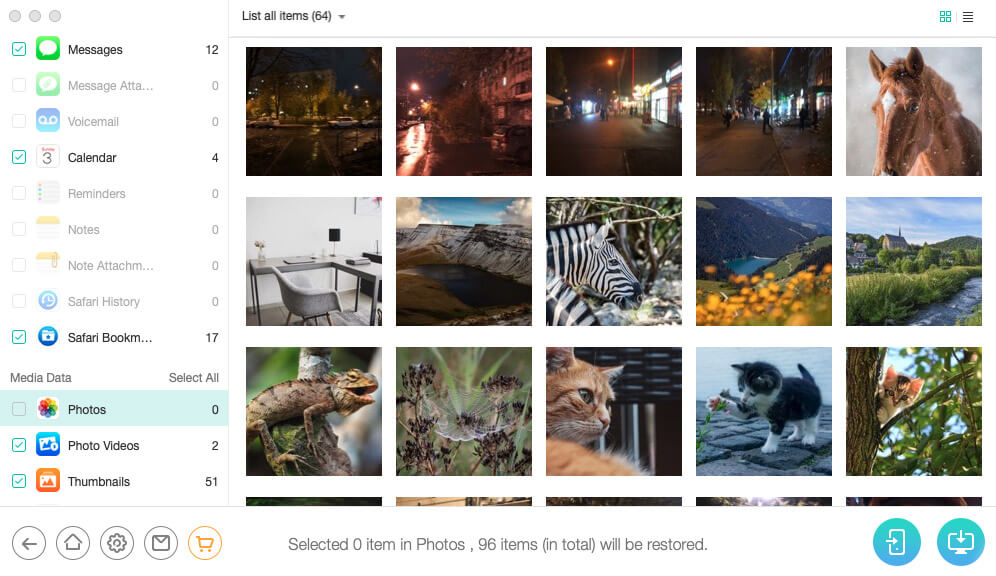Check the Photos checkbox

tap(19, 409)
